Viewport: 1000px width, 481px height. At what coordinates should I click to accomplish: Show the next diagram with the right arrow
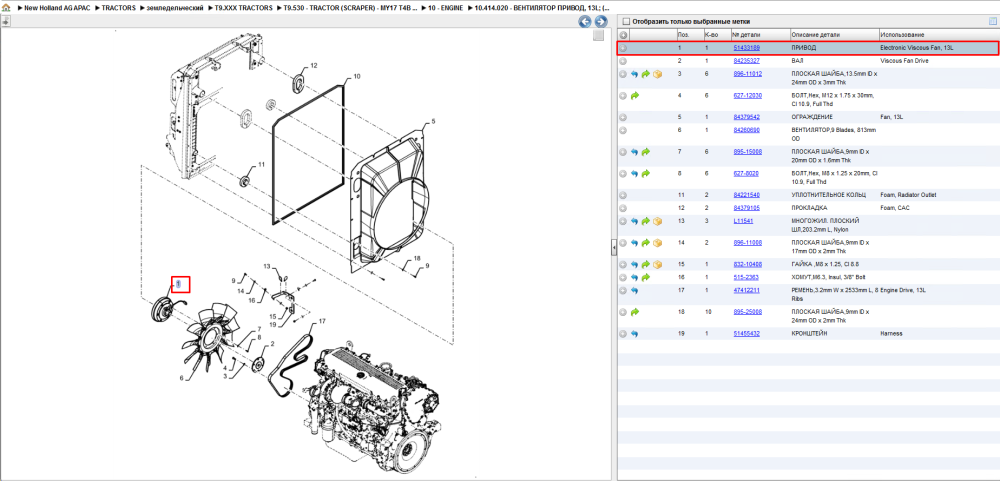[599, 22]
